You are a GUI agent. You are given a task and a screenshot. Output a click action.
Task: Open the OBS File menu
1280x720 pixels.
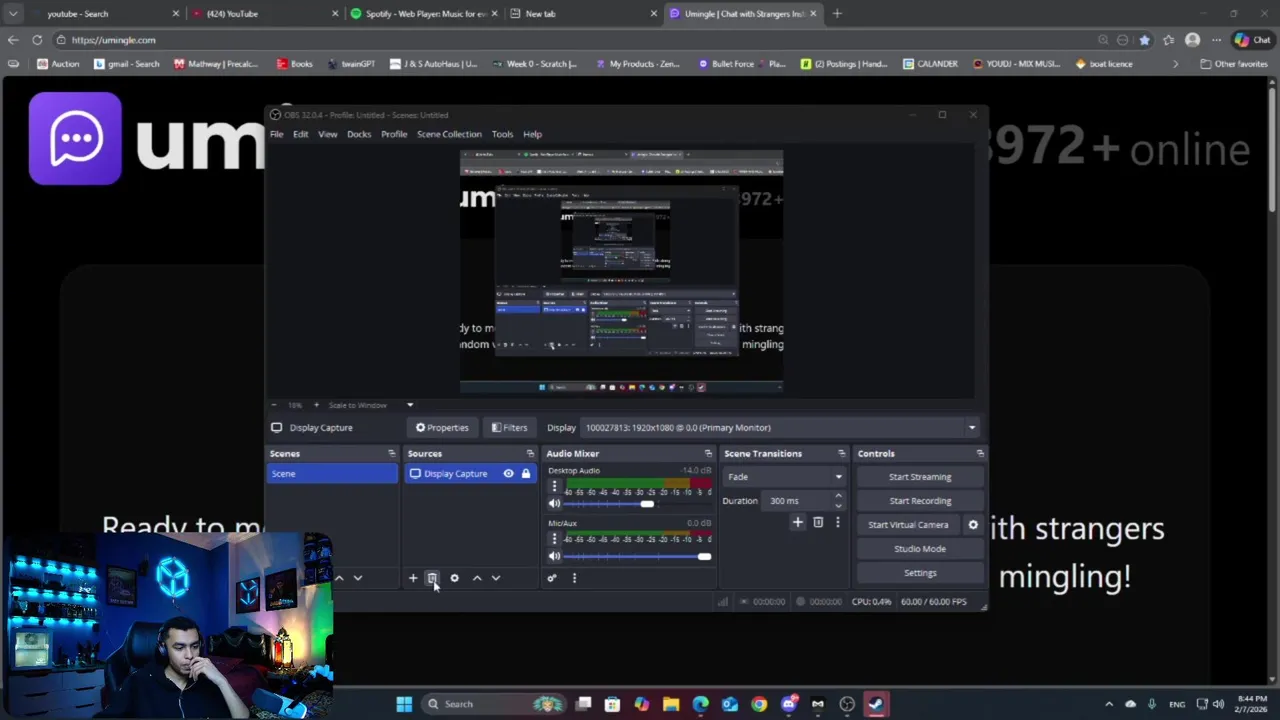pos(276,134)
